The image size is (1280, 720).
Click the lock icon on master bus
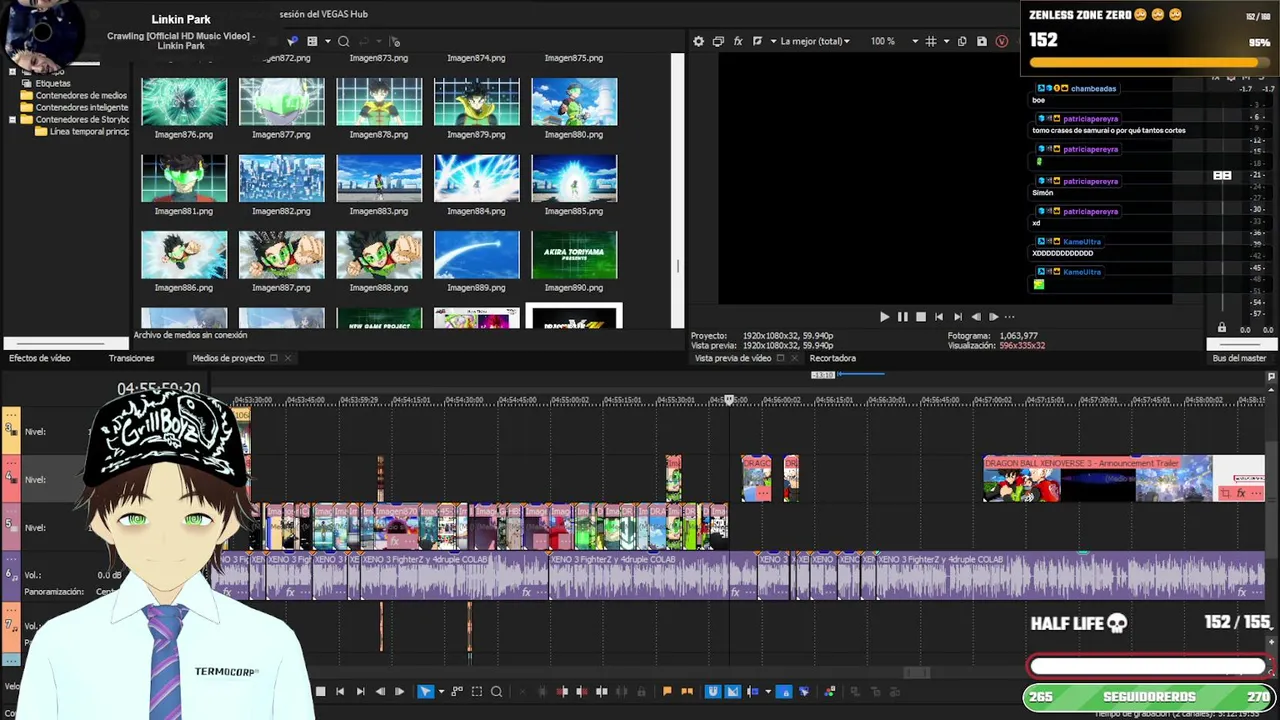tap(1221, 328)
